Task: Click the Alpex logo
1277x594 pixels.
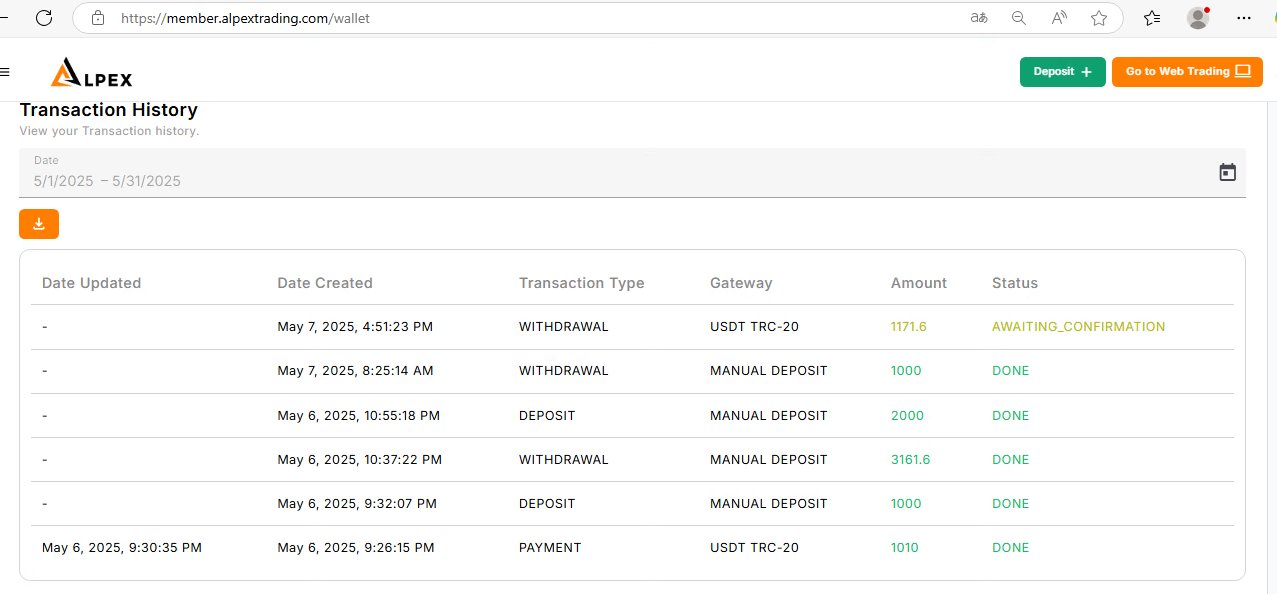Action: pyautogui.click(x=92, y=72)
